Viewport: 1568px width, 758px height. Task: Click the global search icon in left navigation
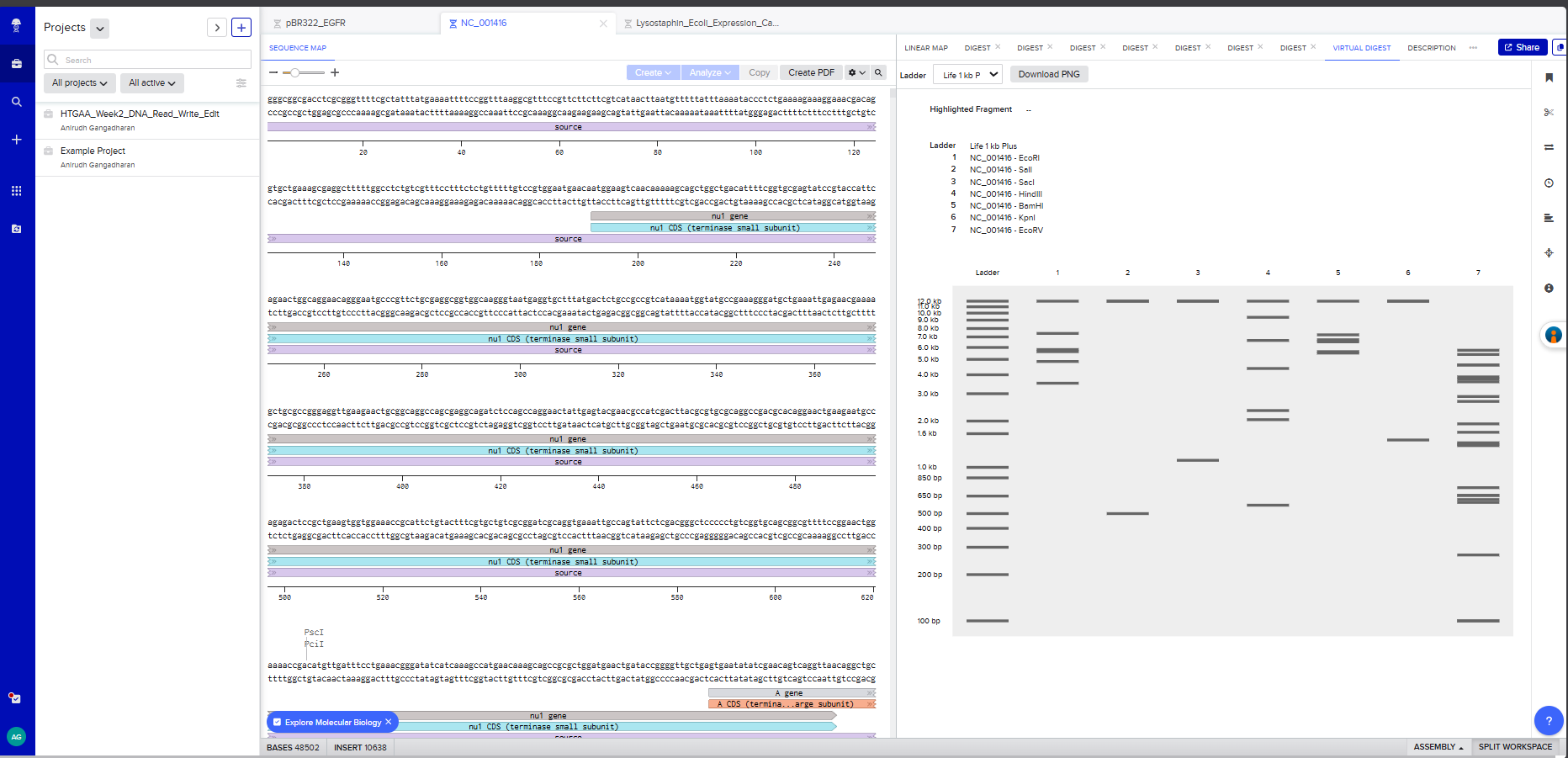pos(16,102)
